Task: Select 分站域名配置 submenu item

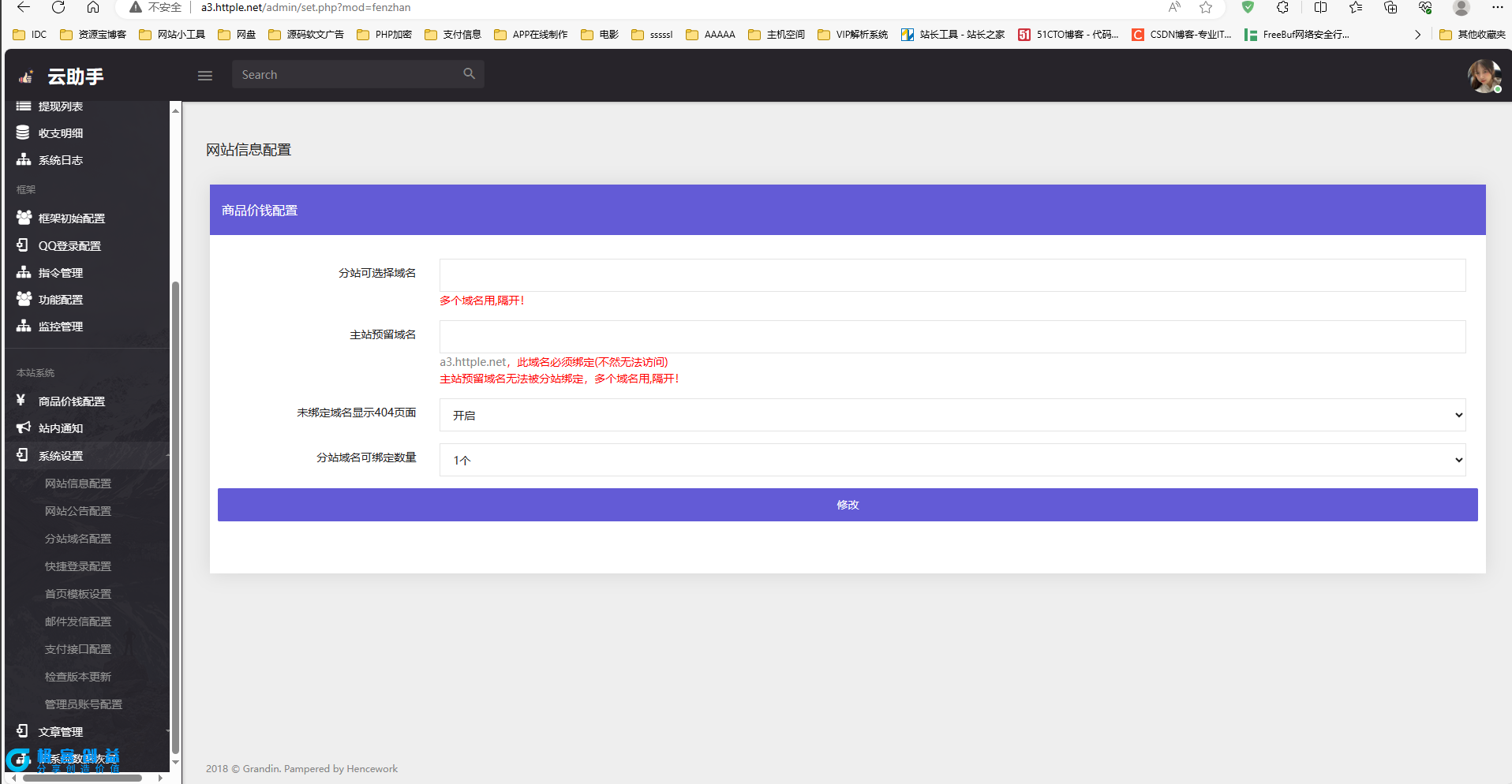Action: (77, 539)
